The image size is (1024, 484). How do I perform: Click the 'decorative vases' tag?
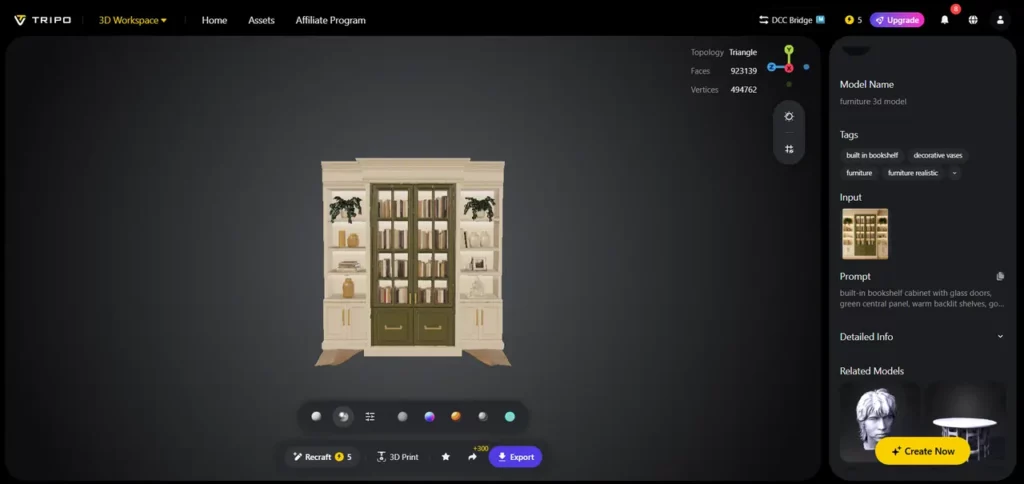pyautogui.click(x=937, y=155)
